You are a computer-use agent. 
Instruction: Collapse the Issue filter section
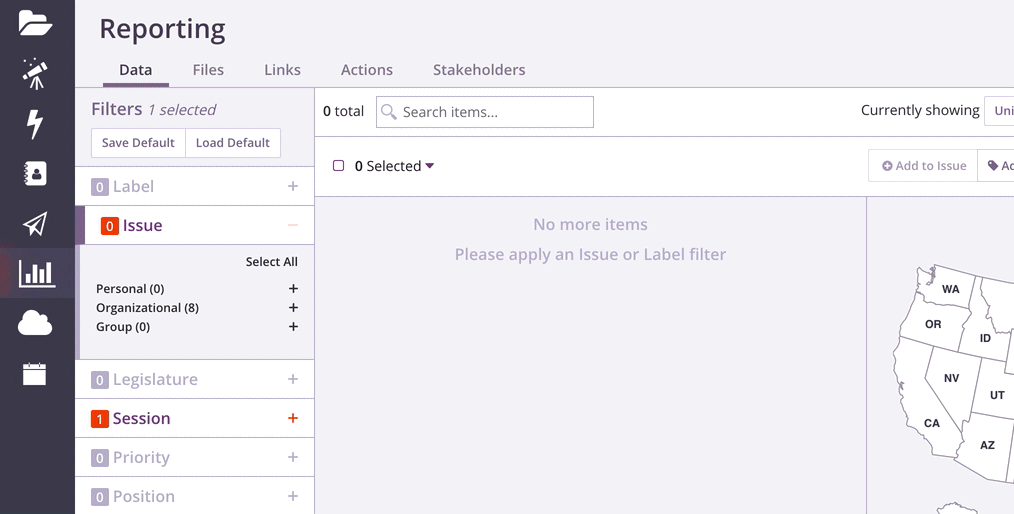tap(293, 225)
